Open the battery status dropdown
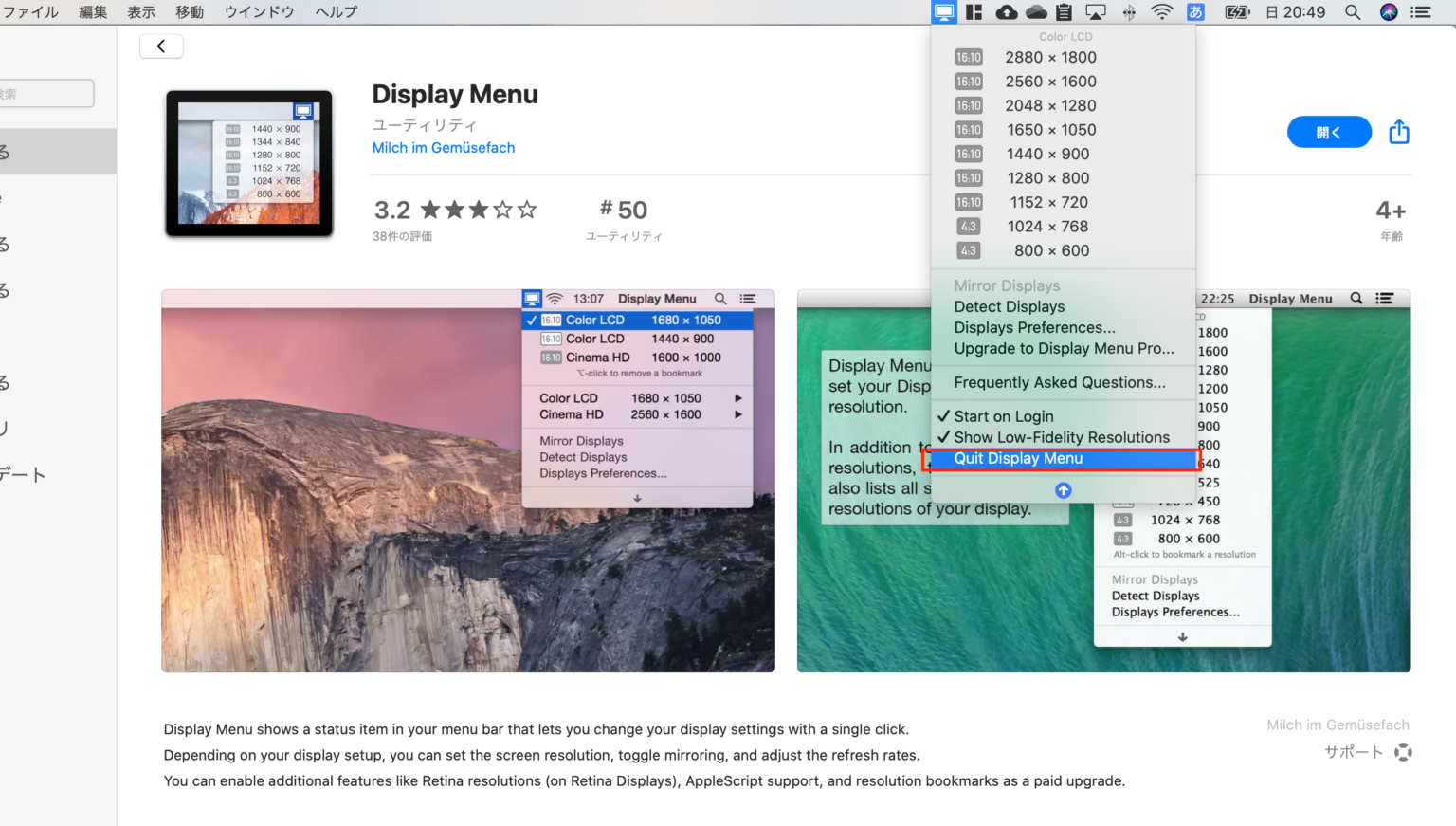1456x826 pixels. (x=1235, y=12)
